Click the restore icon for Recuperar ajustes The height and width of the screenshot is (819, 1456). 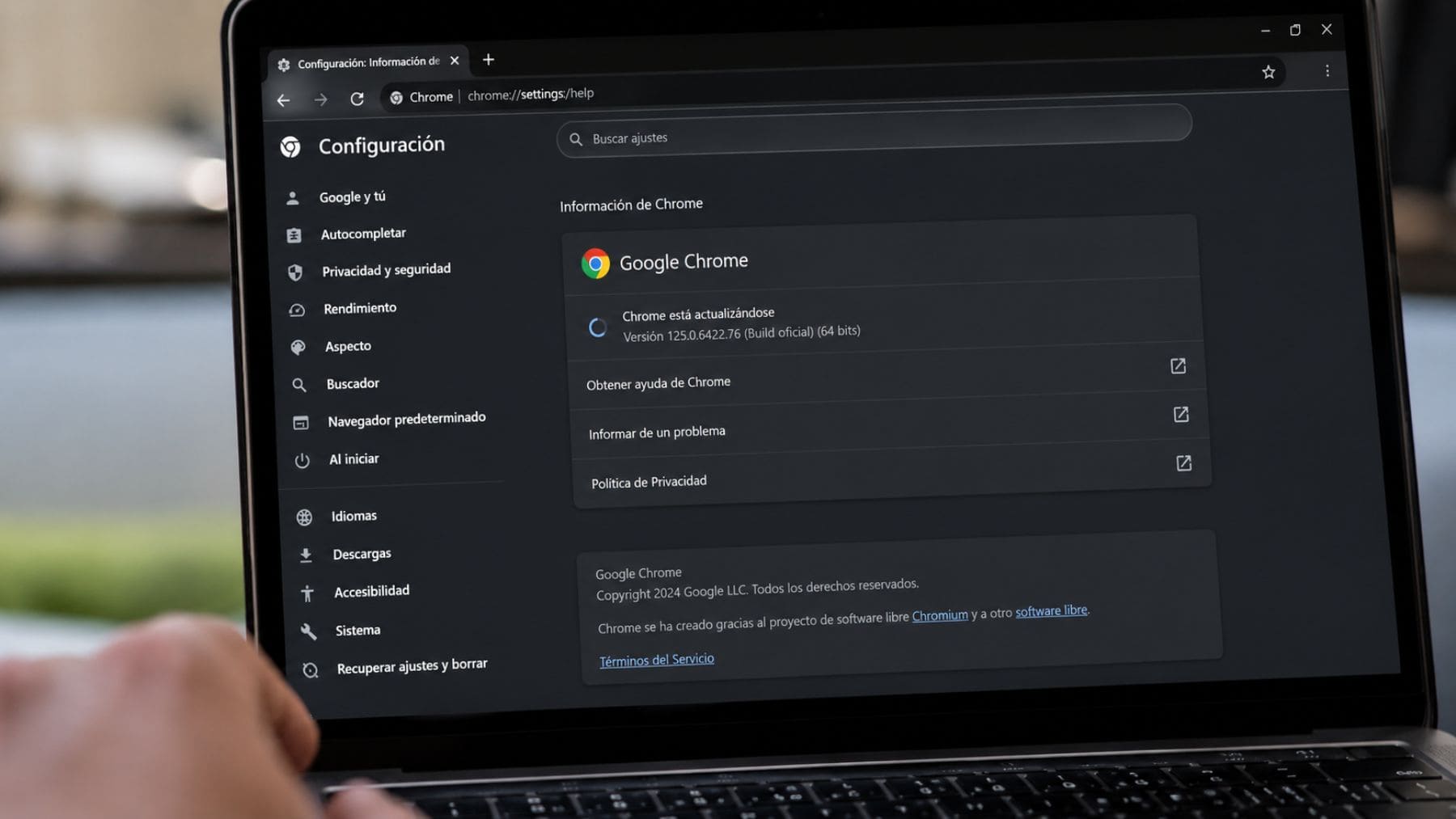pos(310,670)
